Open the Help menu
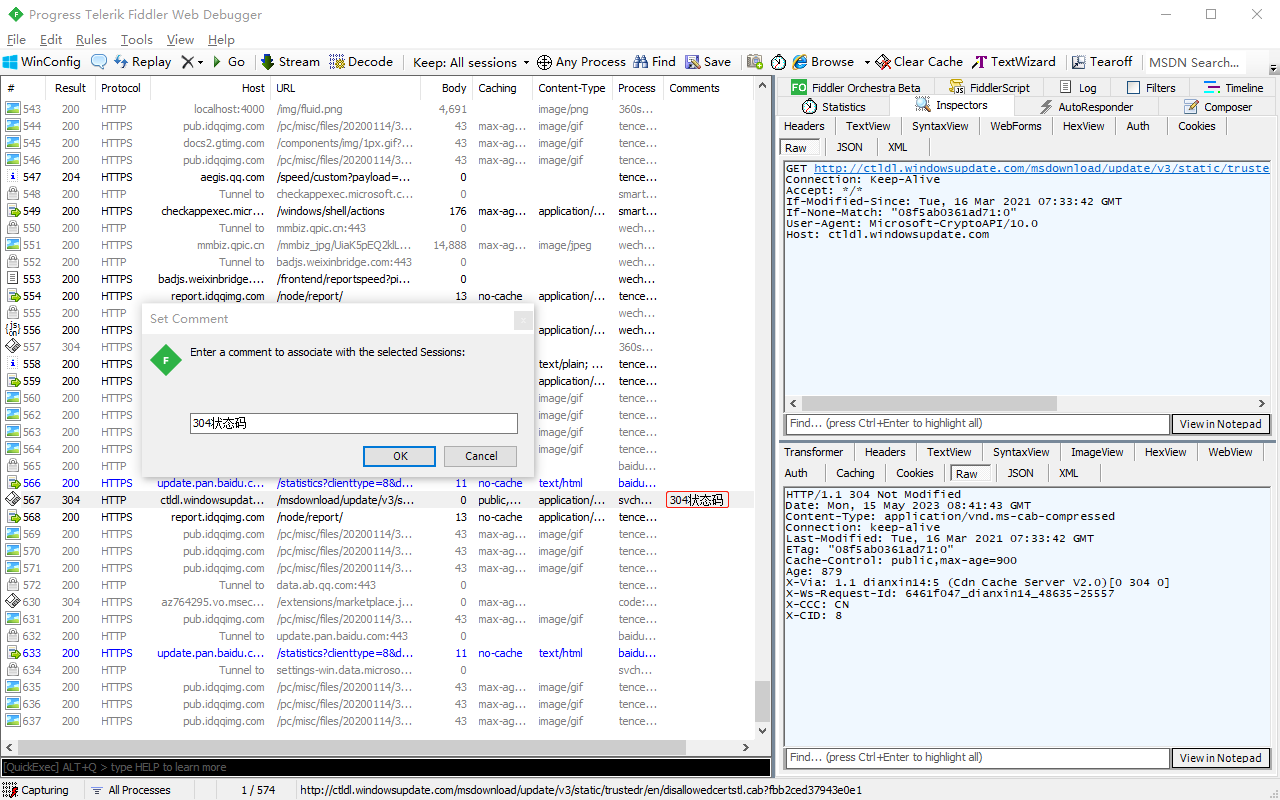This screenshot has width=1280, height=800. coord(221,40)
